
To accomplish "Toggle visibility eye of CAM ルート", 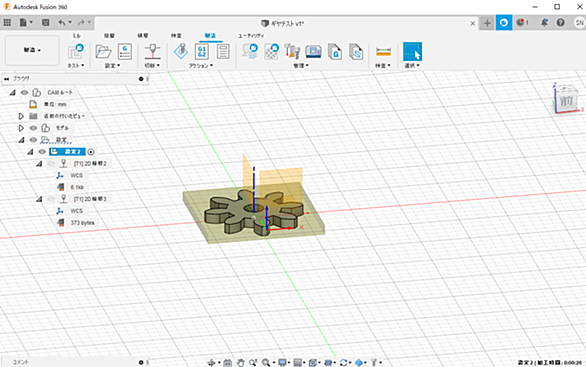I will click(24, 92).
